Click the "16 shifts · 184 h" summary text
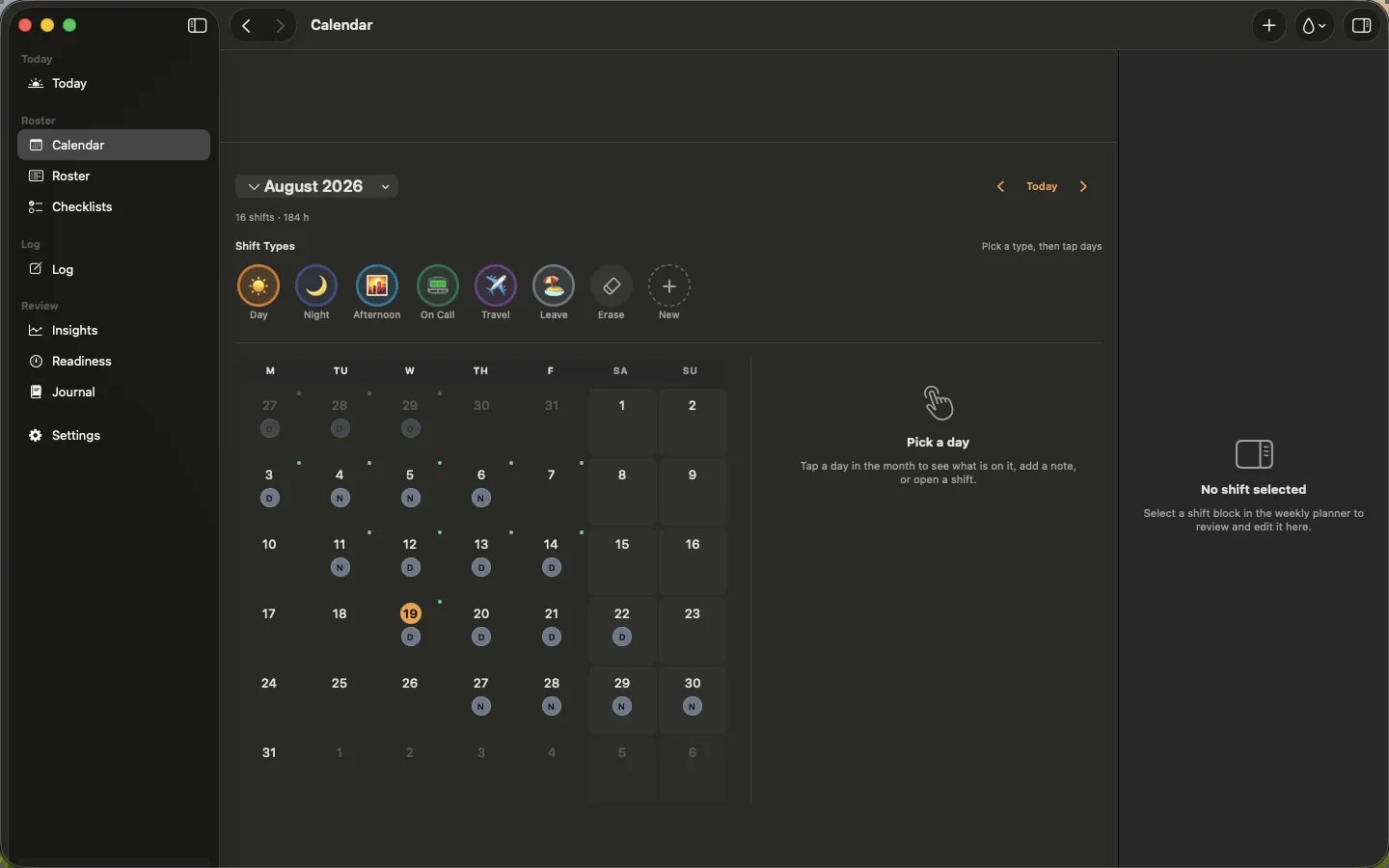 [273, 219]
